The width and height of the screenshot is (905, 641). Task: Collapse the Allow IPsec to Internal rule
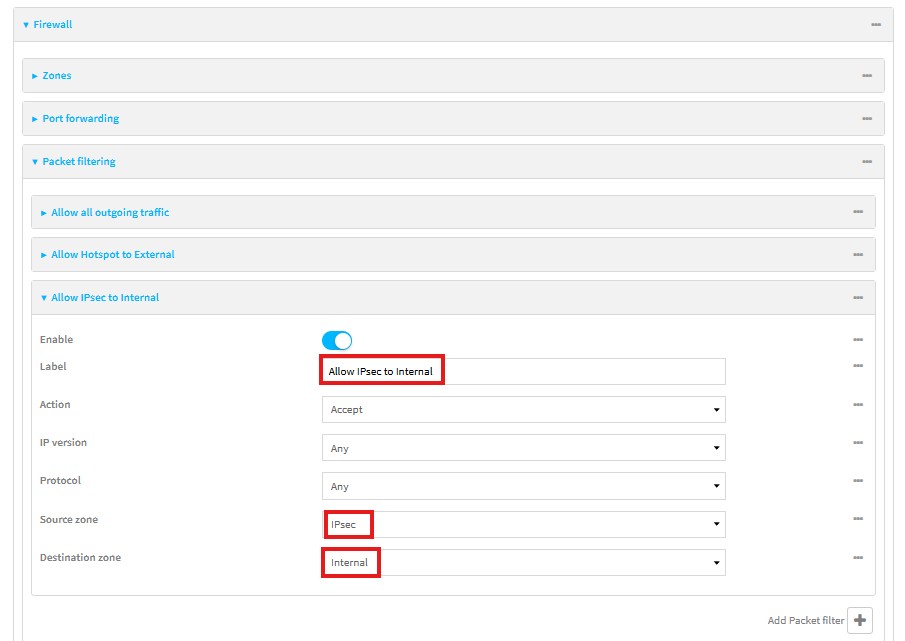[x=105, y=298]
